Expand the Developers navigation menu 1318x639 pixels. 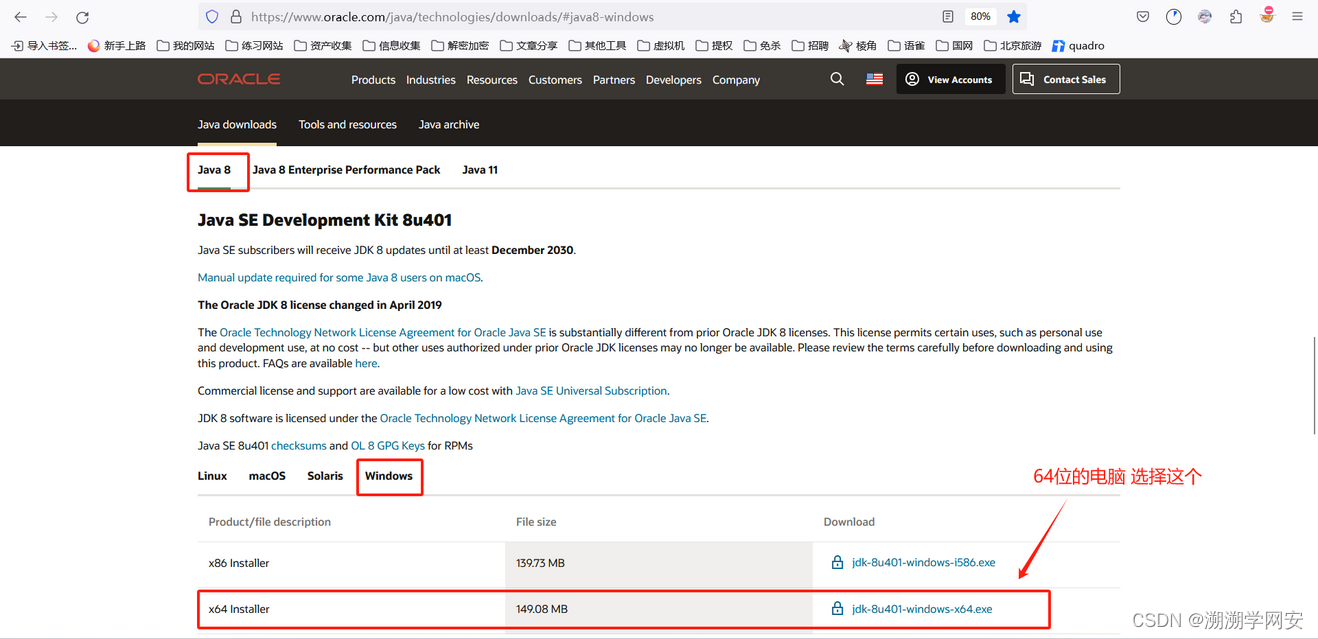pos(673,80)
